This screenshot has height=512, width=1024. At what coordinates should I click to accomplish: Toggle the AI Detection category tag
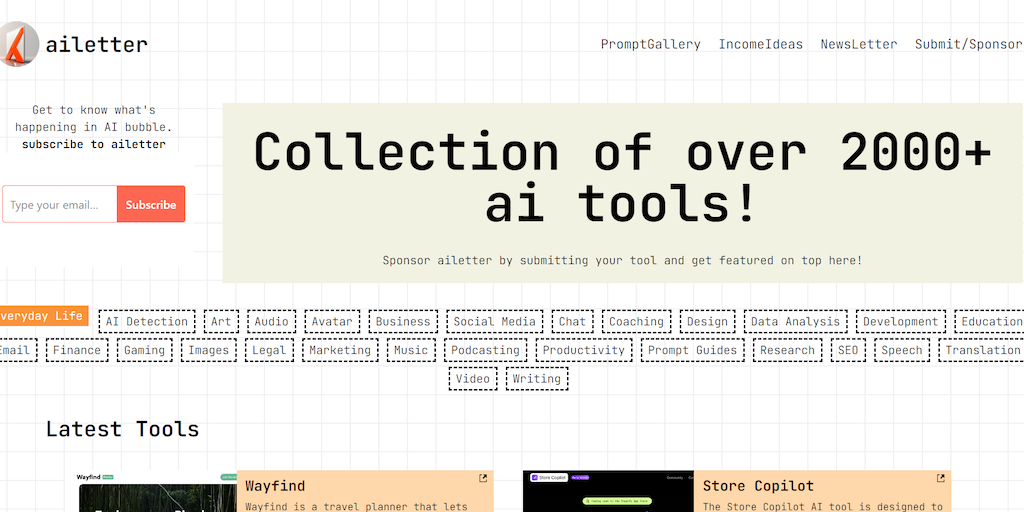(147, 322)
